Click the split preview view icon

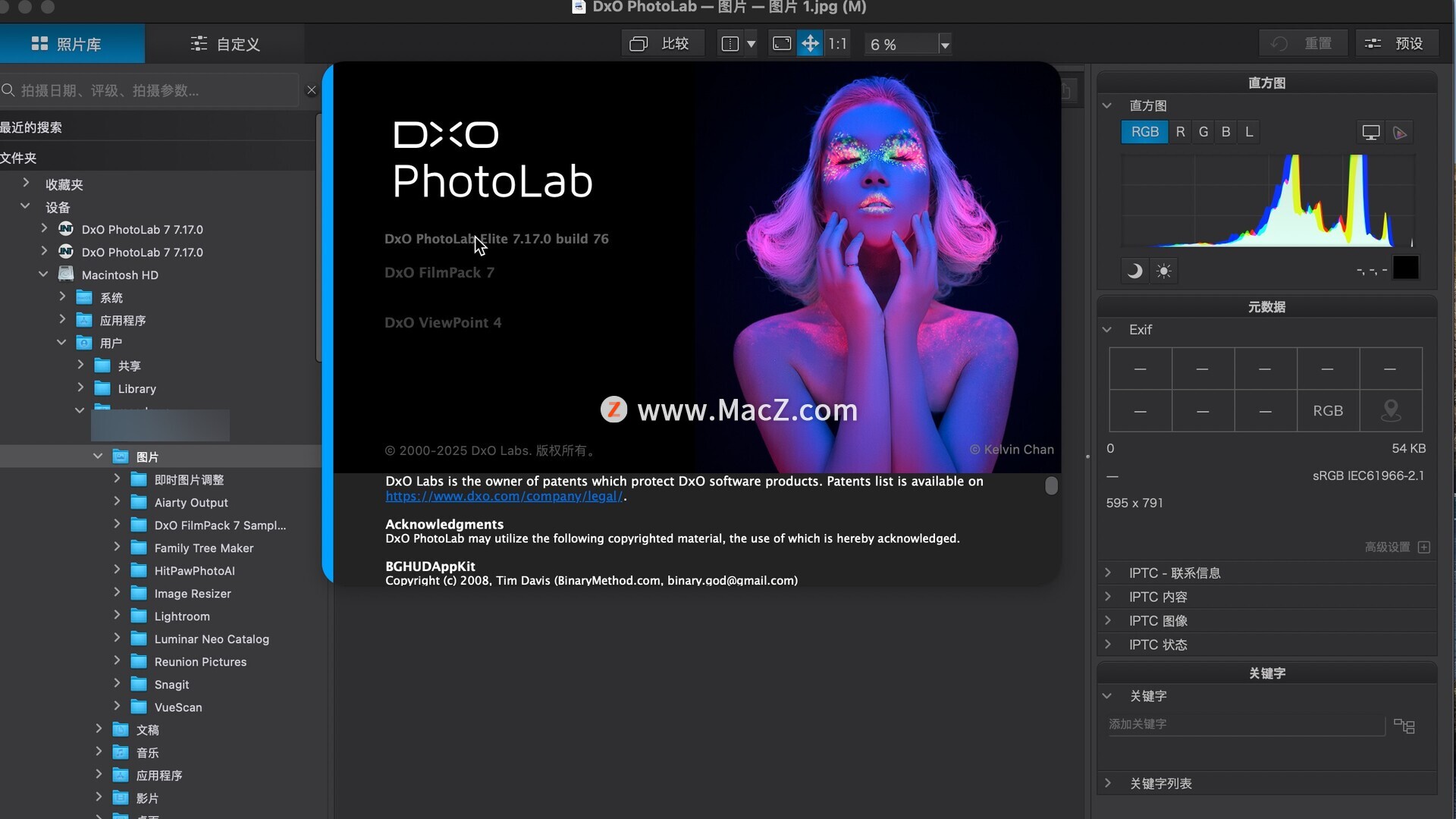point(730,43)
